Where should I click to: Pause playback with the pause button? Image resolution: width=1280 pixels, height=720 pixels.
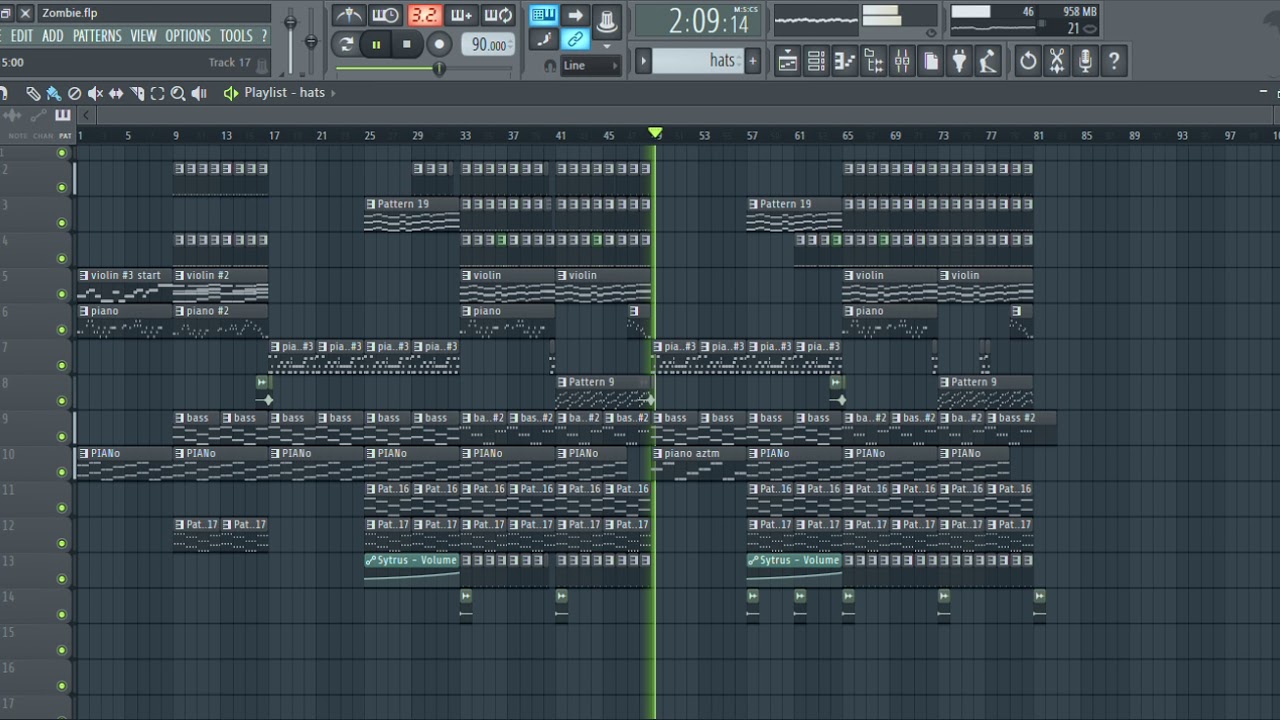[376, 44]
